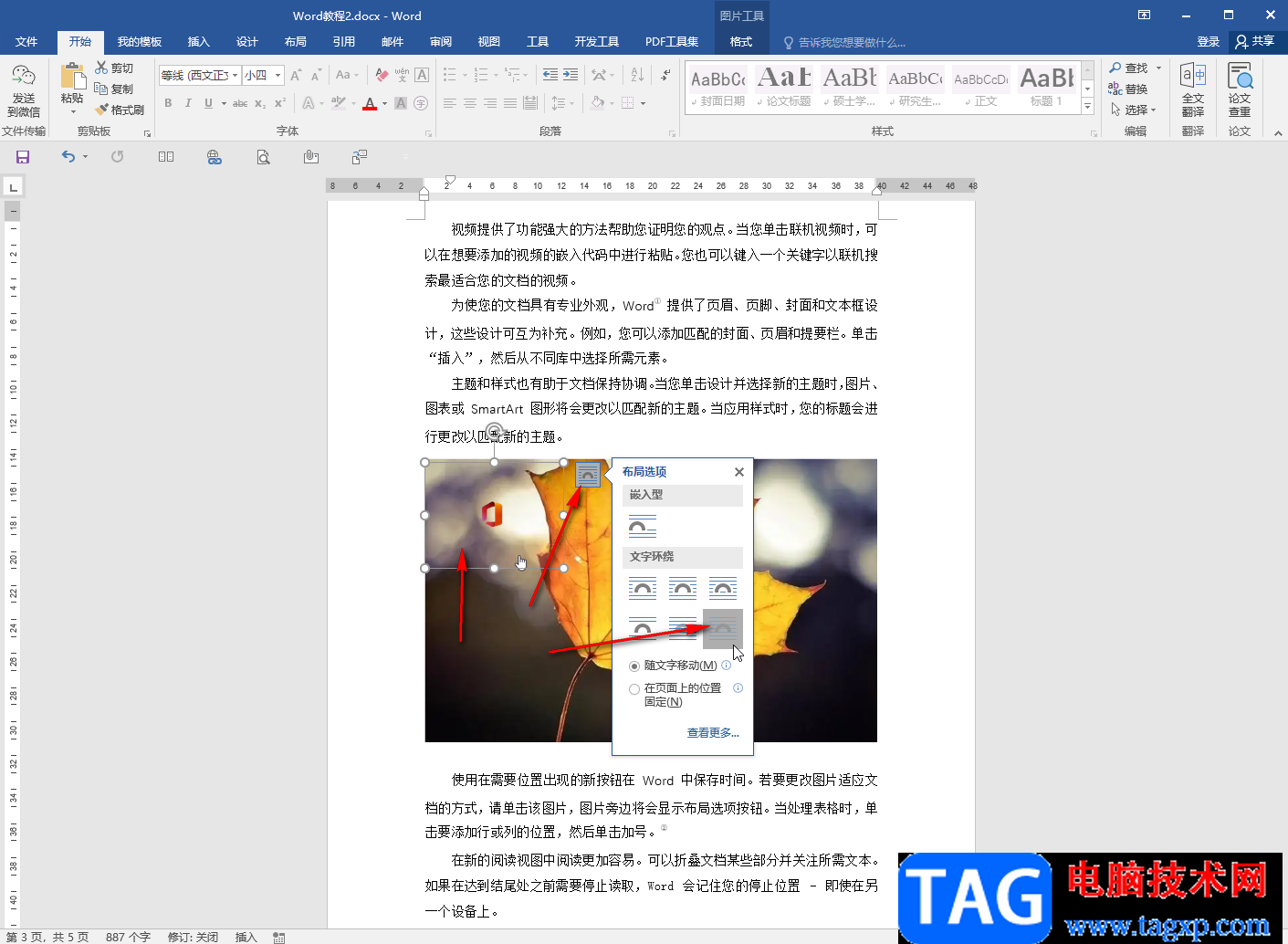The image size is (1288, 944).
Task: Click the increase font size icon
Action: pos(296,75)
